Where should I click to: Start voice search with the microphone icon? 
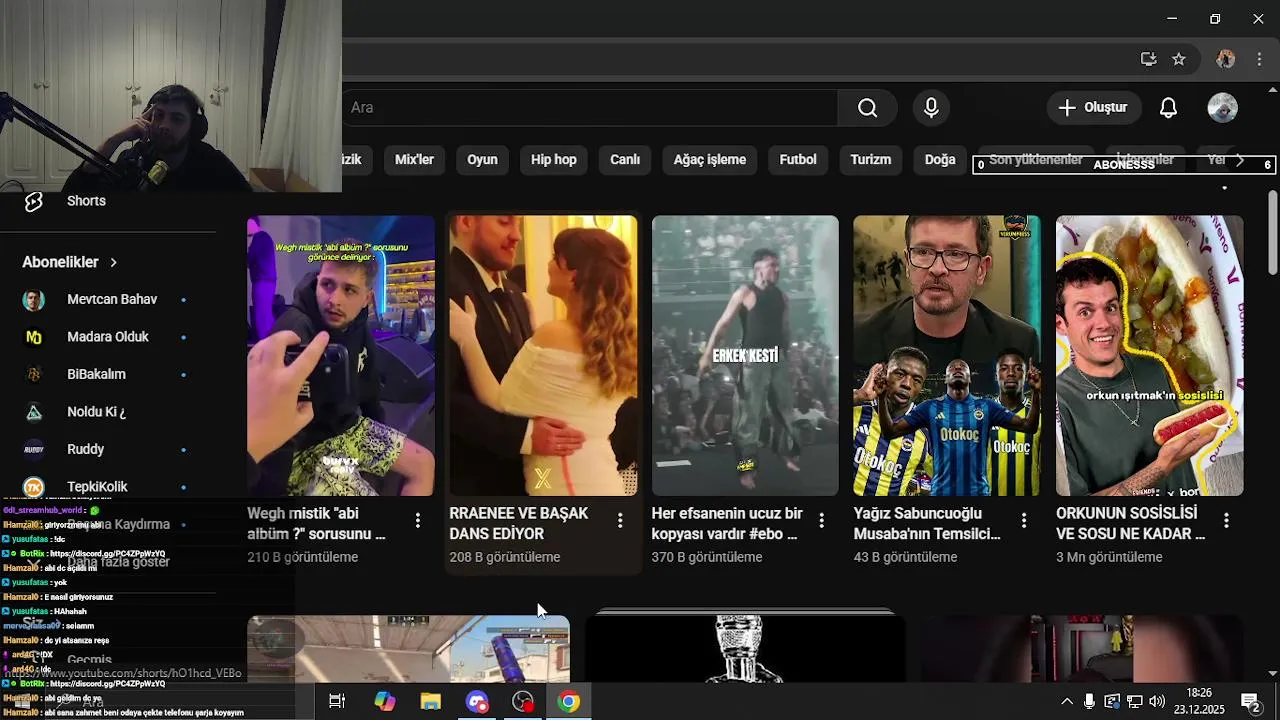coord(931,108)
